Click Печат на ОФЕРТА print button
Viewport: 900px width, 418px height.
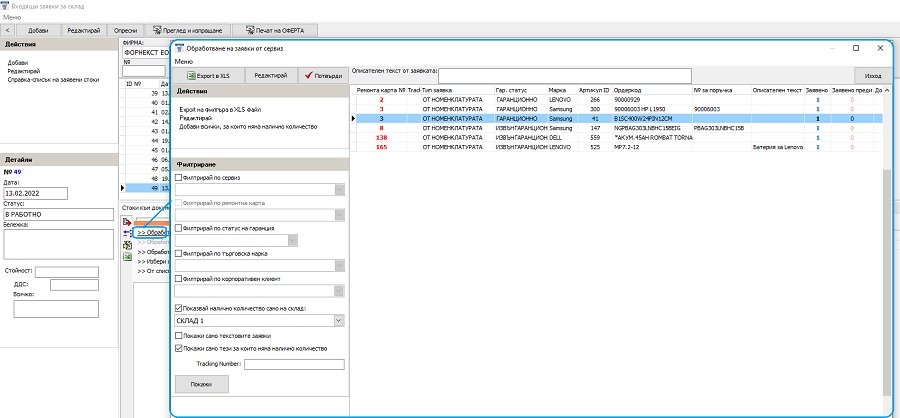click(276, 31)
